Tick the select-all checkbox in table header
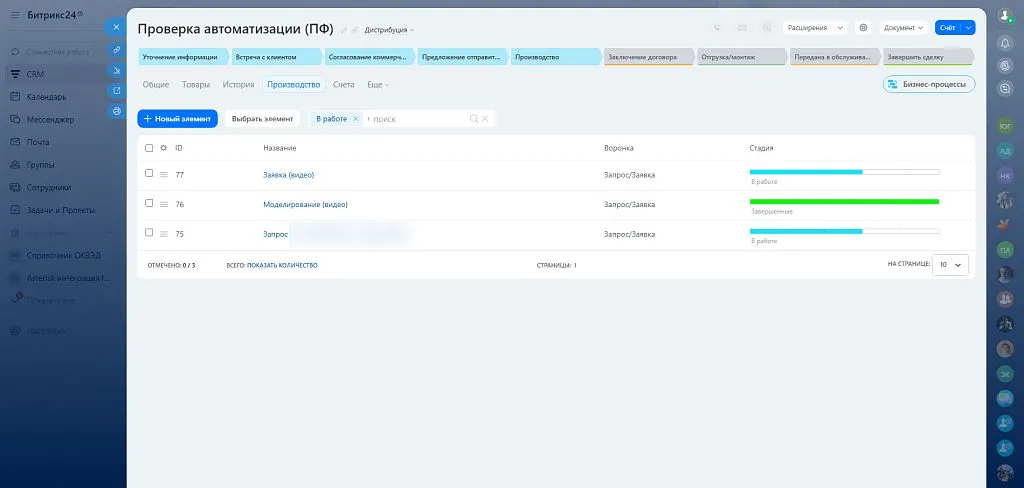The image size is (1024, 488). click(x=149, y=148)
